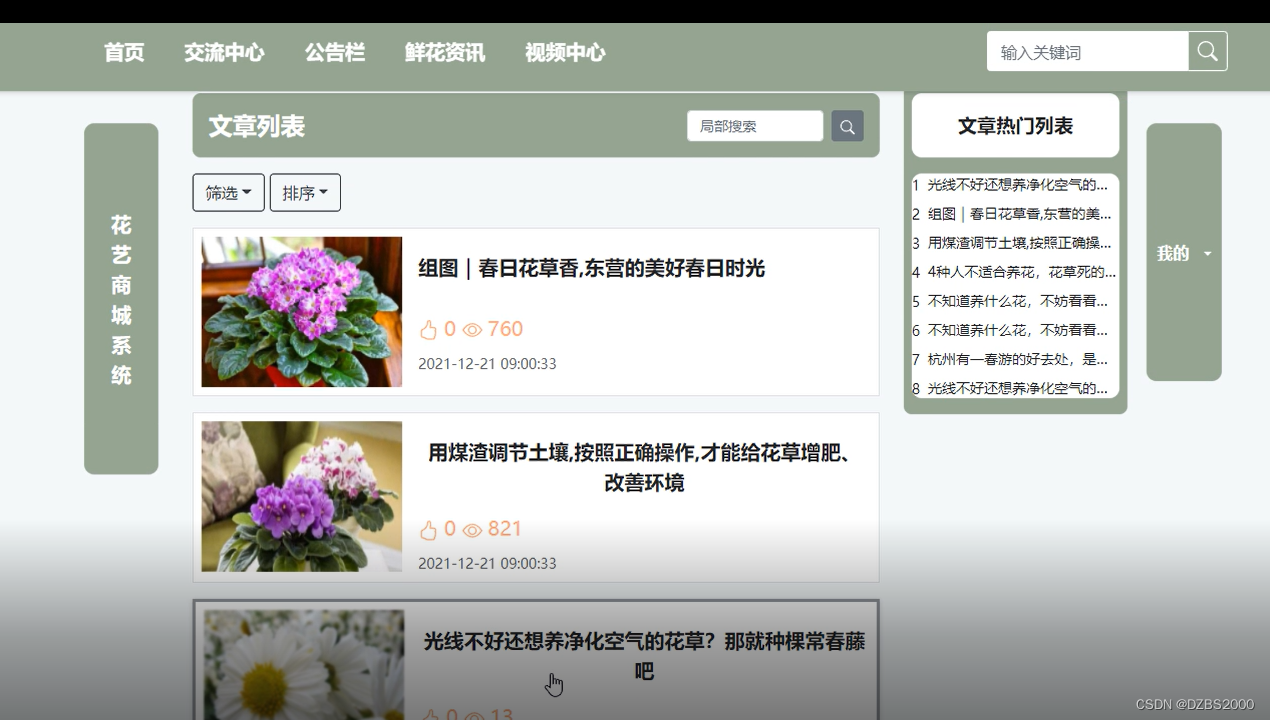1270x720 pixels.
Task: Click eye views icon on 春日花草香 article
Action: [472, 330]
